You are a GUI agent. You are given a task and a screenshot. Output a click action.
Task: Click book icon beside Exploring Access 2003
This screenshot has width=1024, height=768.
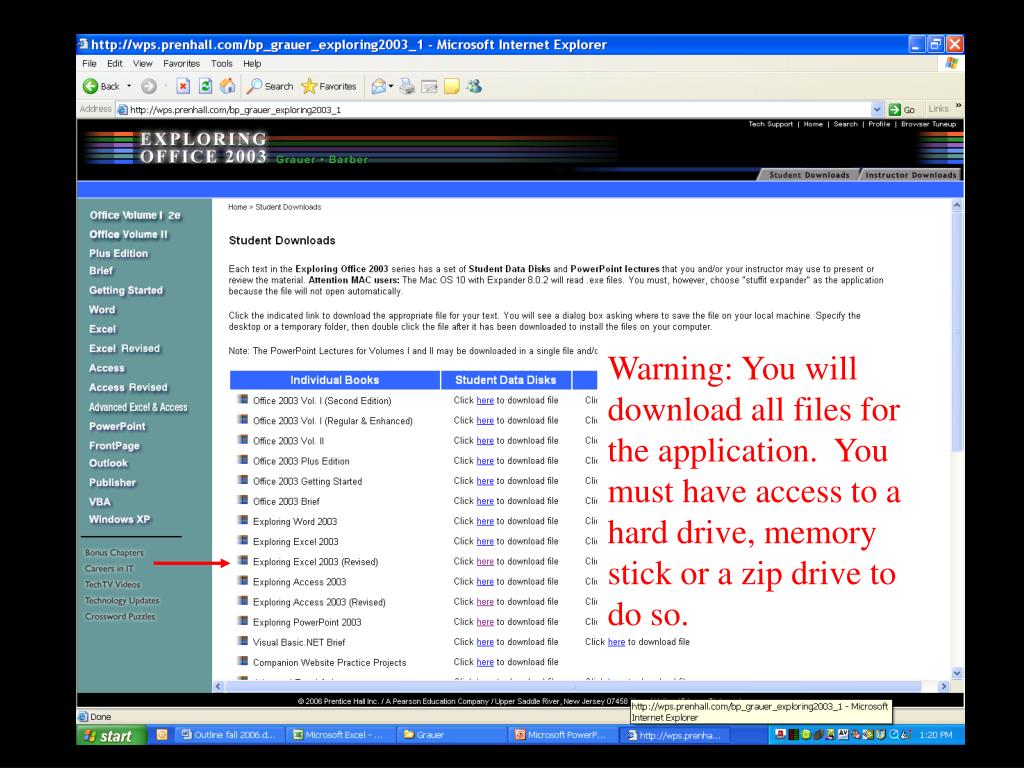242,581
